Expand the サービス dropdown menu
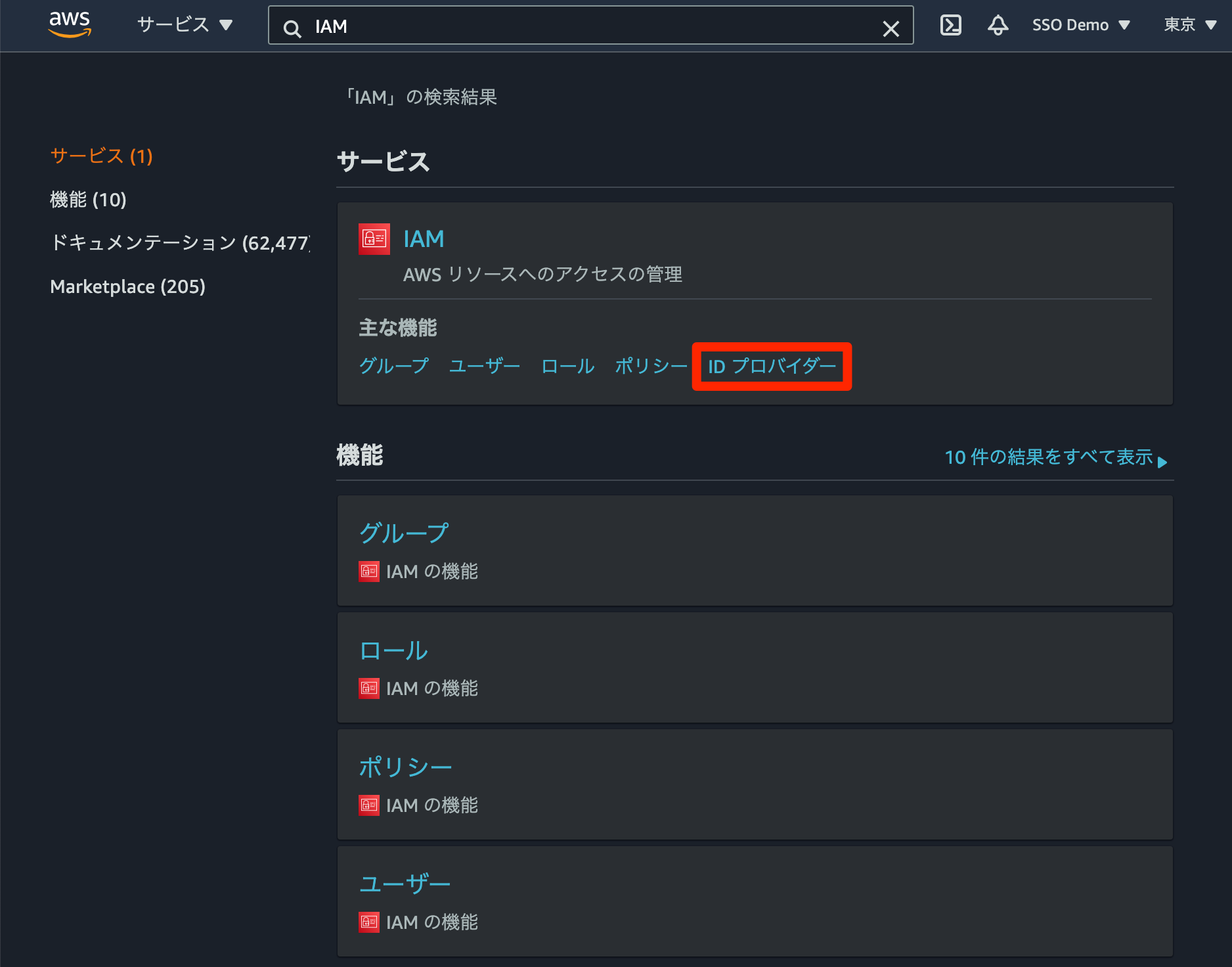 tap(185, 25)
